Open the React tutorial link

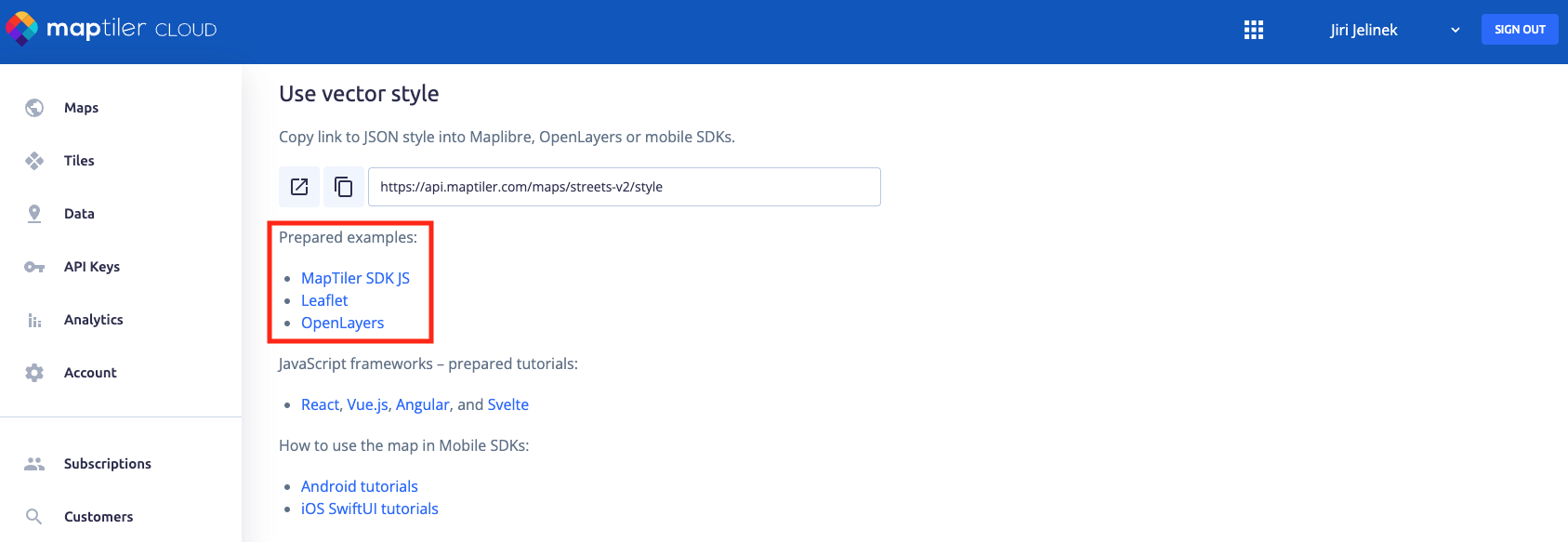[x=320, y=404]
